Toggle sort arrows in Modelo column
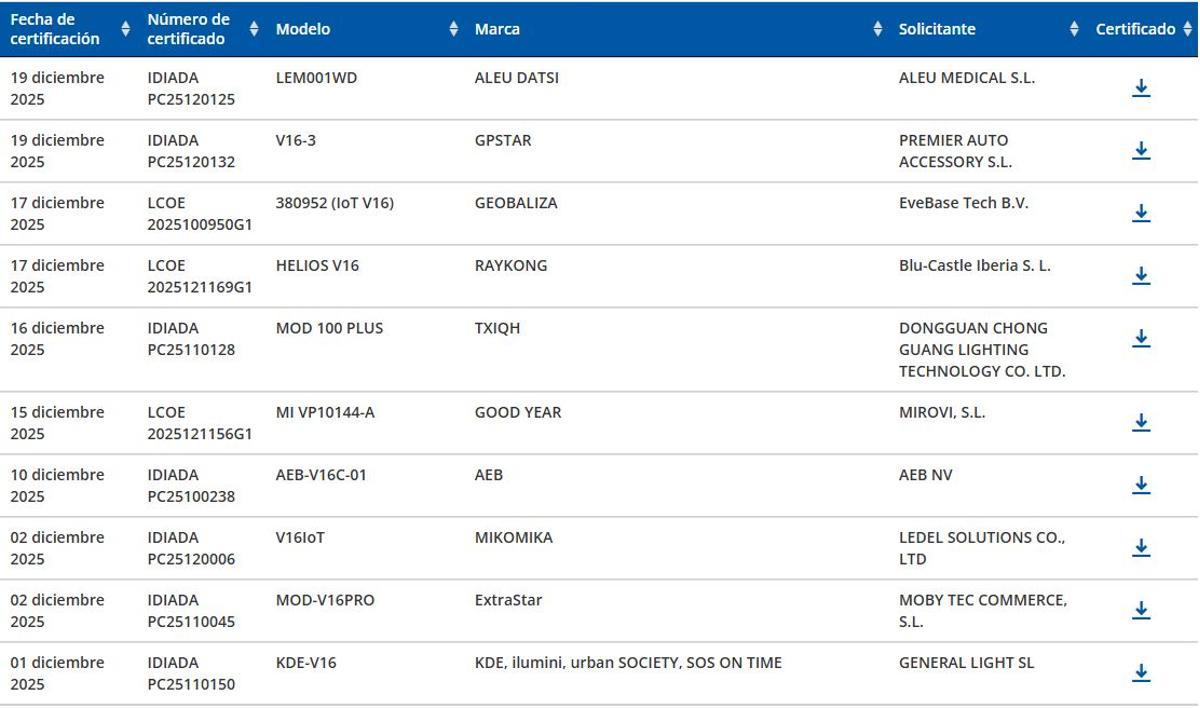1200x708 pixels. (x=454, y=29)
